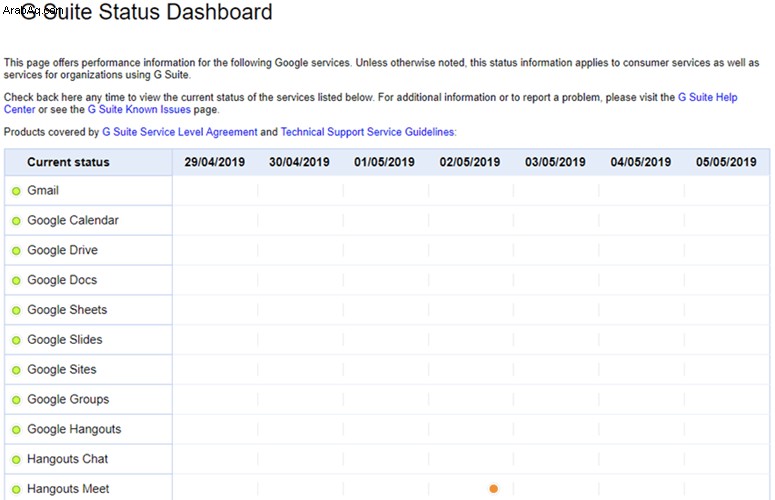Open G Suite Service Level Agreement link

point(179,132)
